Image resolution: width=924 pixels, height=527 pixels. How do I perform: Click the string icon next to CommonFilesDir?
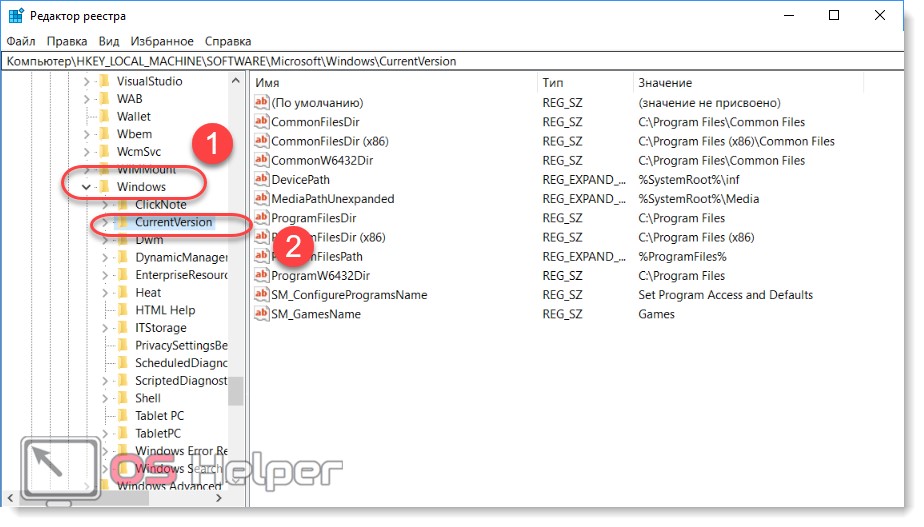(262, 122)
